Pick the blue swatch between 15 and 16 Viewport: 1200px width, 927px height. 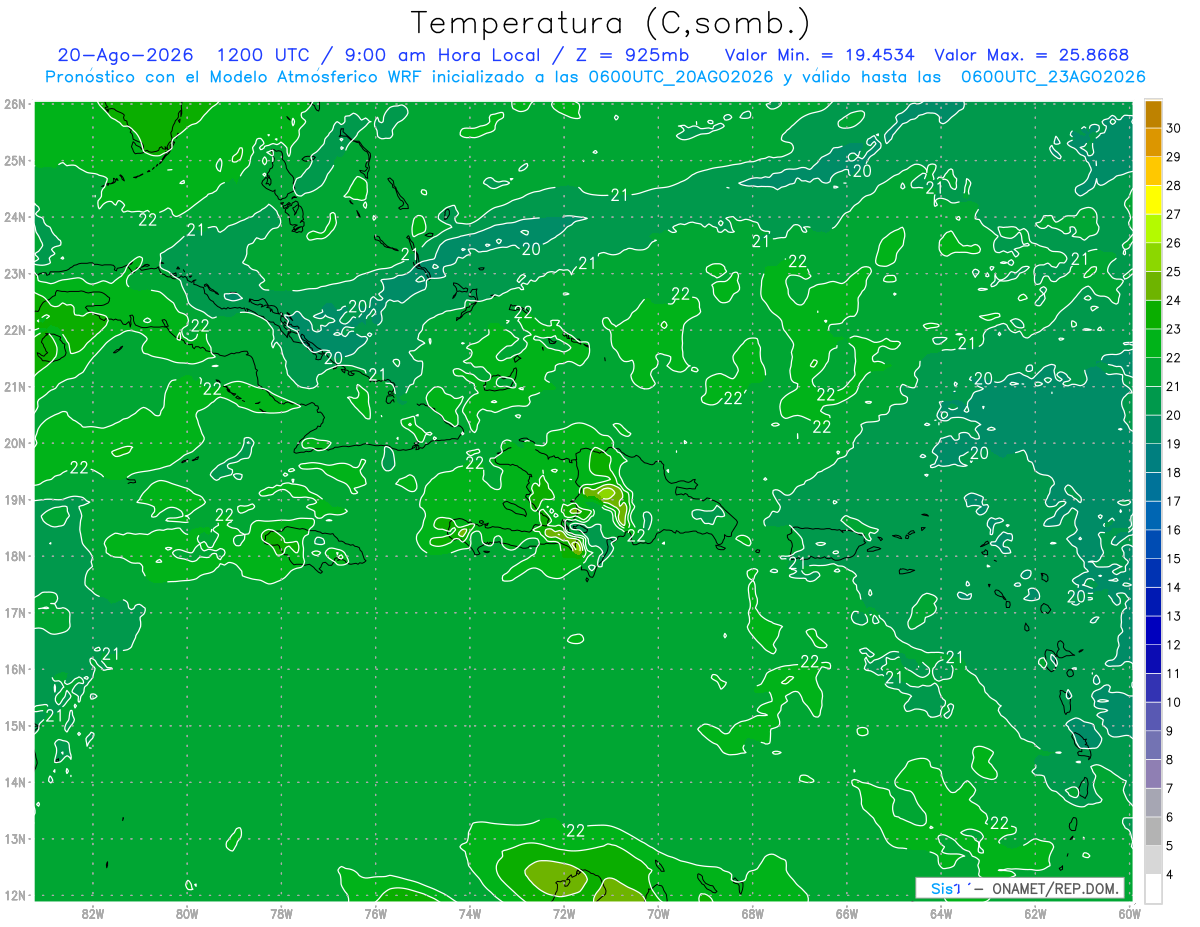tap(1153, 544)
